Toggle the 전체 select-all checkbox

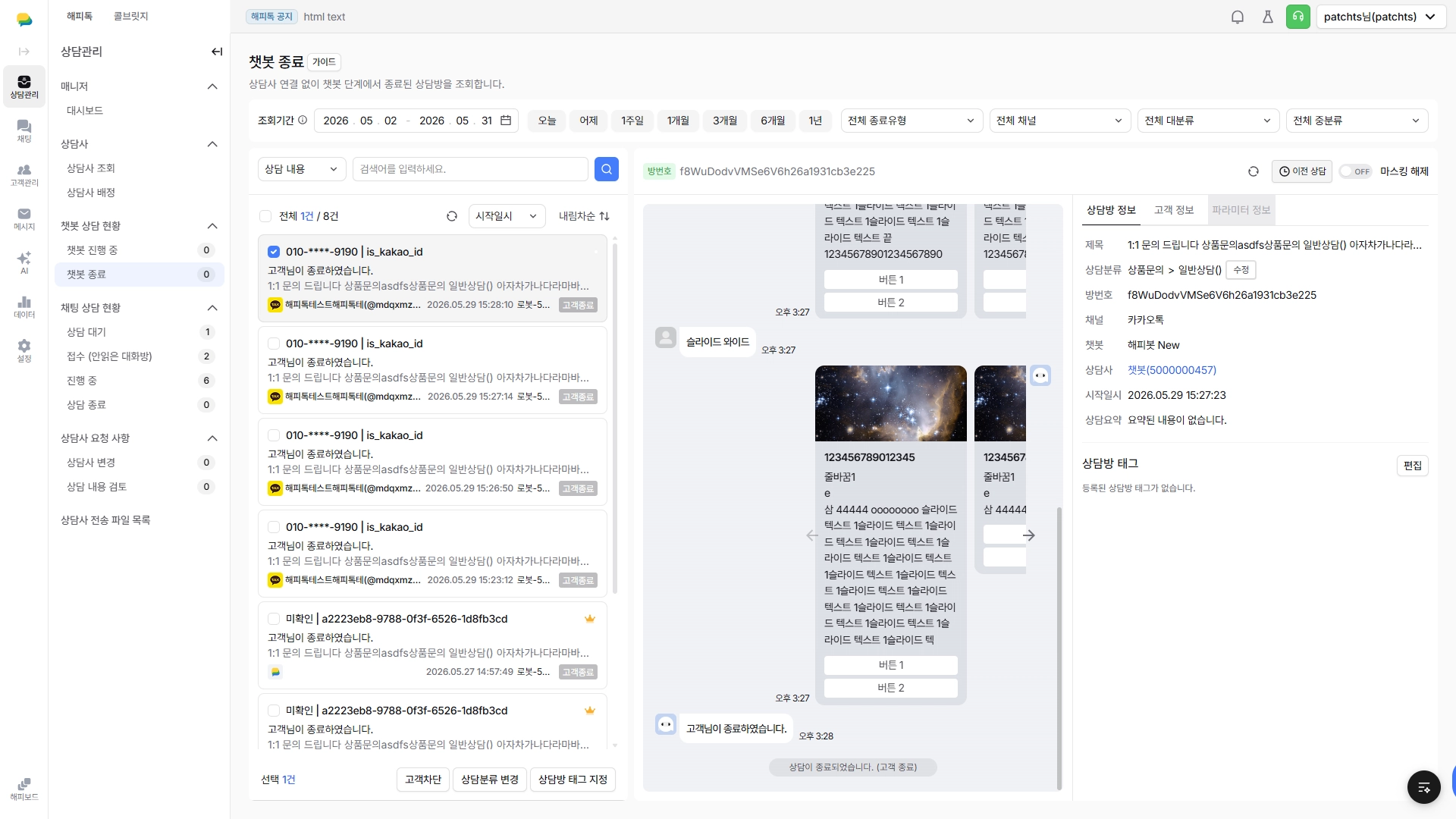pyautogui.click(x=265, y=216)
